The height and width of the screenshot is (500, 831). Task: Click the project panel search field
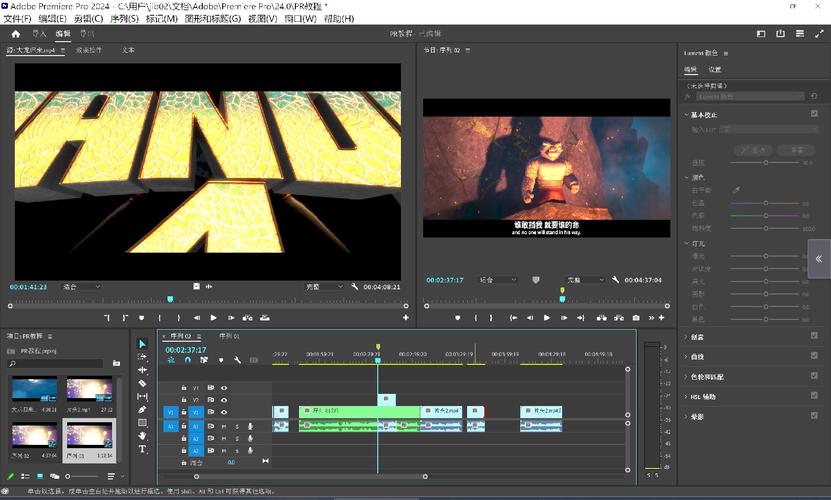click(x=56, y=363)
